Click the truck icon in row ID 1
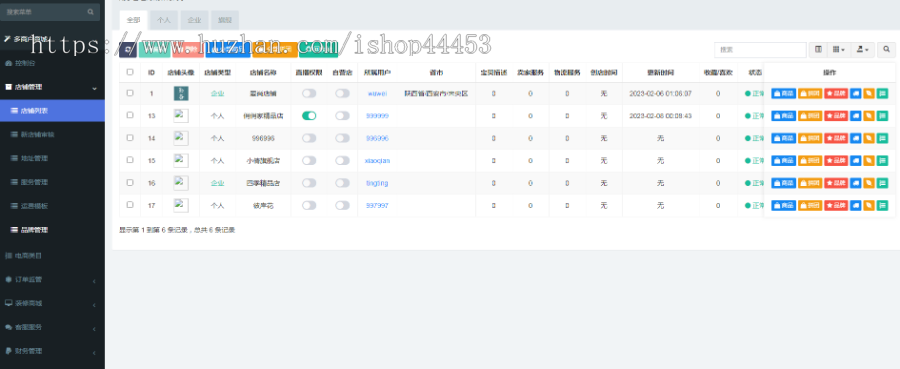The height and width of the screenshot is (369, 900). click(x=856, y=94)
